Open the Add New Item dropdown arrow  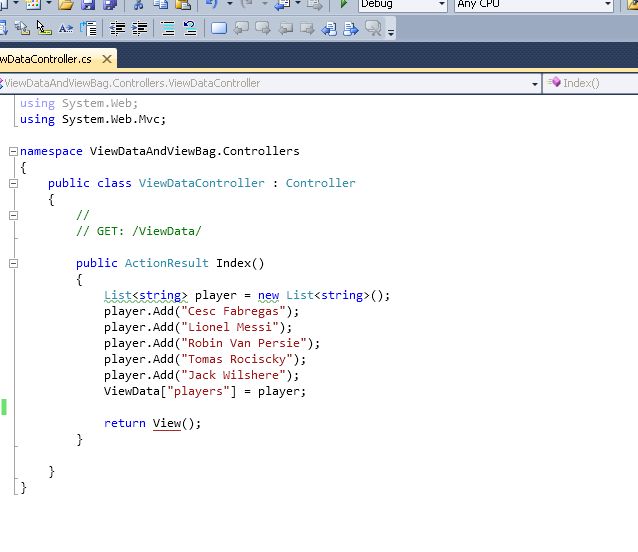[x=49, y=3]
